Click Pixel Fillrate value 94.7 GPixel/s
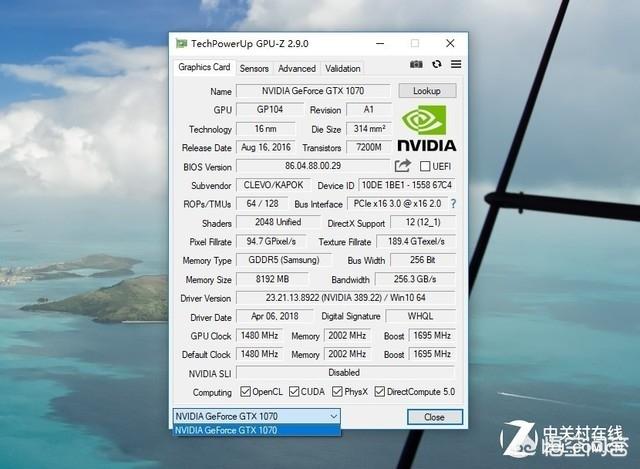The height and width of the screenshot is (469, 640). 271,241
